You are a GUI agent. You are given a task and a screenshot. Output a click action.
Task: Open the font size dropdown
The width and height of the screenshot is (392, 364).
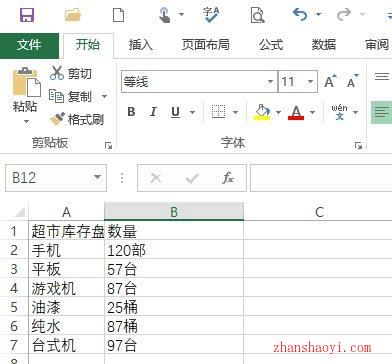[310, 81]
